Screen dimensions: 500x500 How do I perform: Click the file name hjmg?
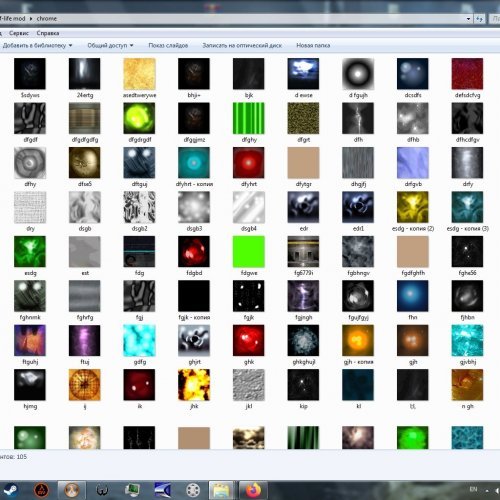click(x=30, y=406)
